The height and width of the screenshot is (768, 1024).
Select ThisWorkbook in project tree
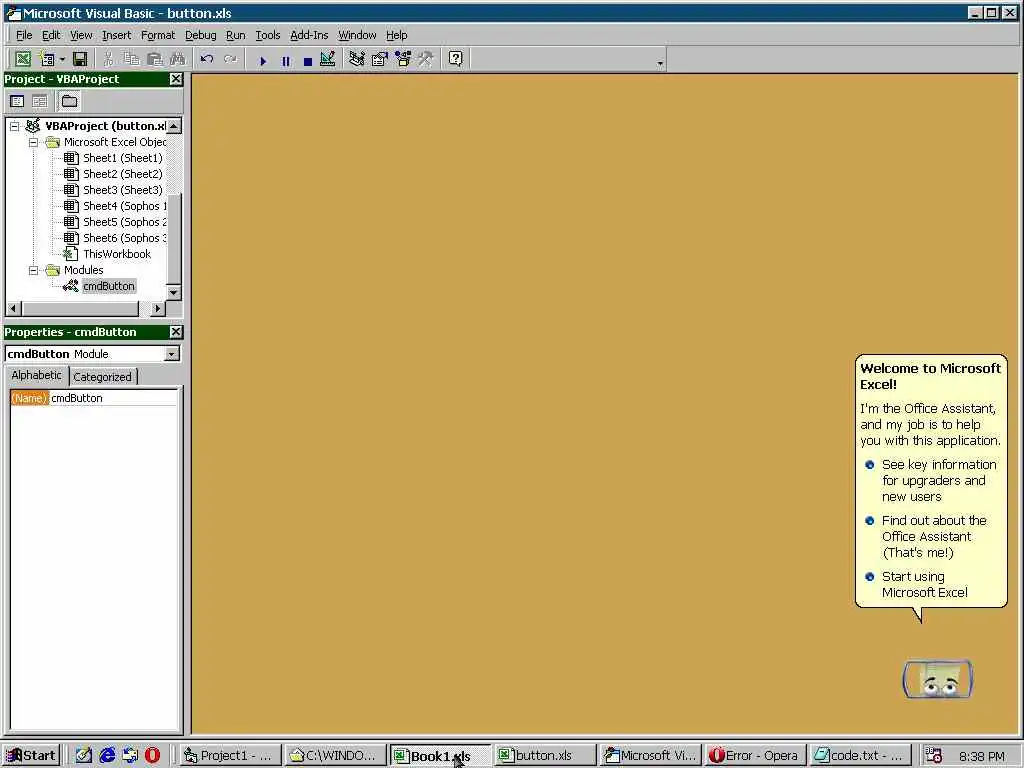point(116,254)
